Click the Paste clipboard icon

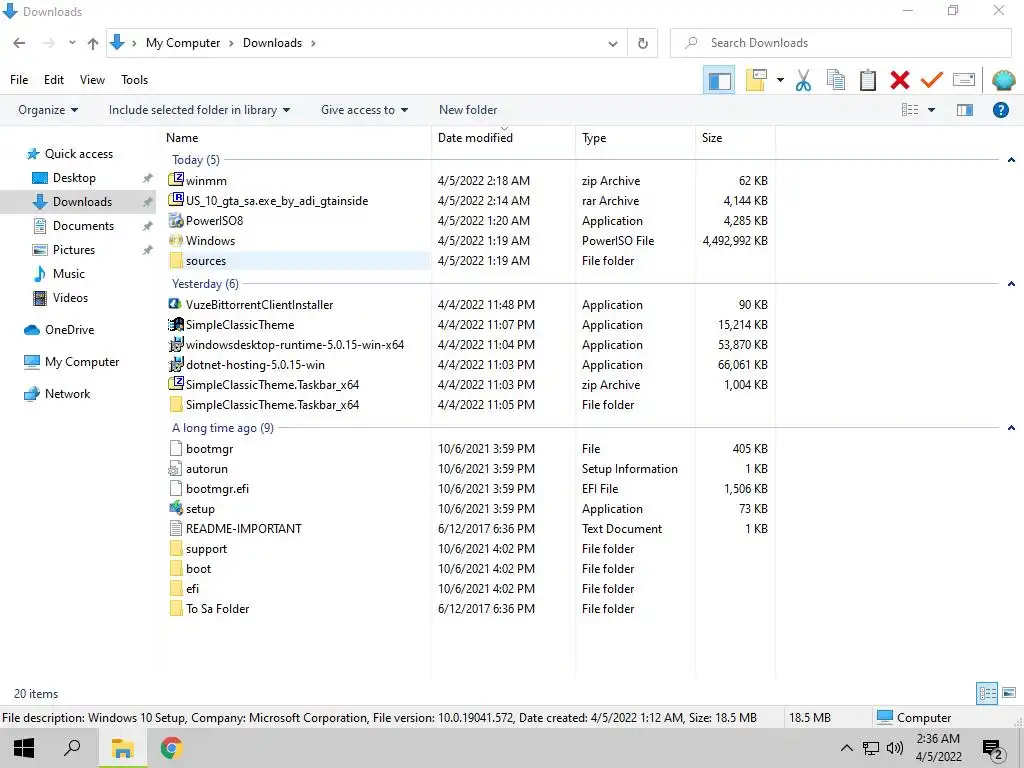tap(868, 80)
